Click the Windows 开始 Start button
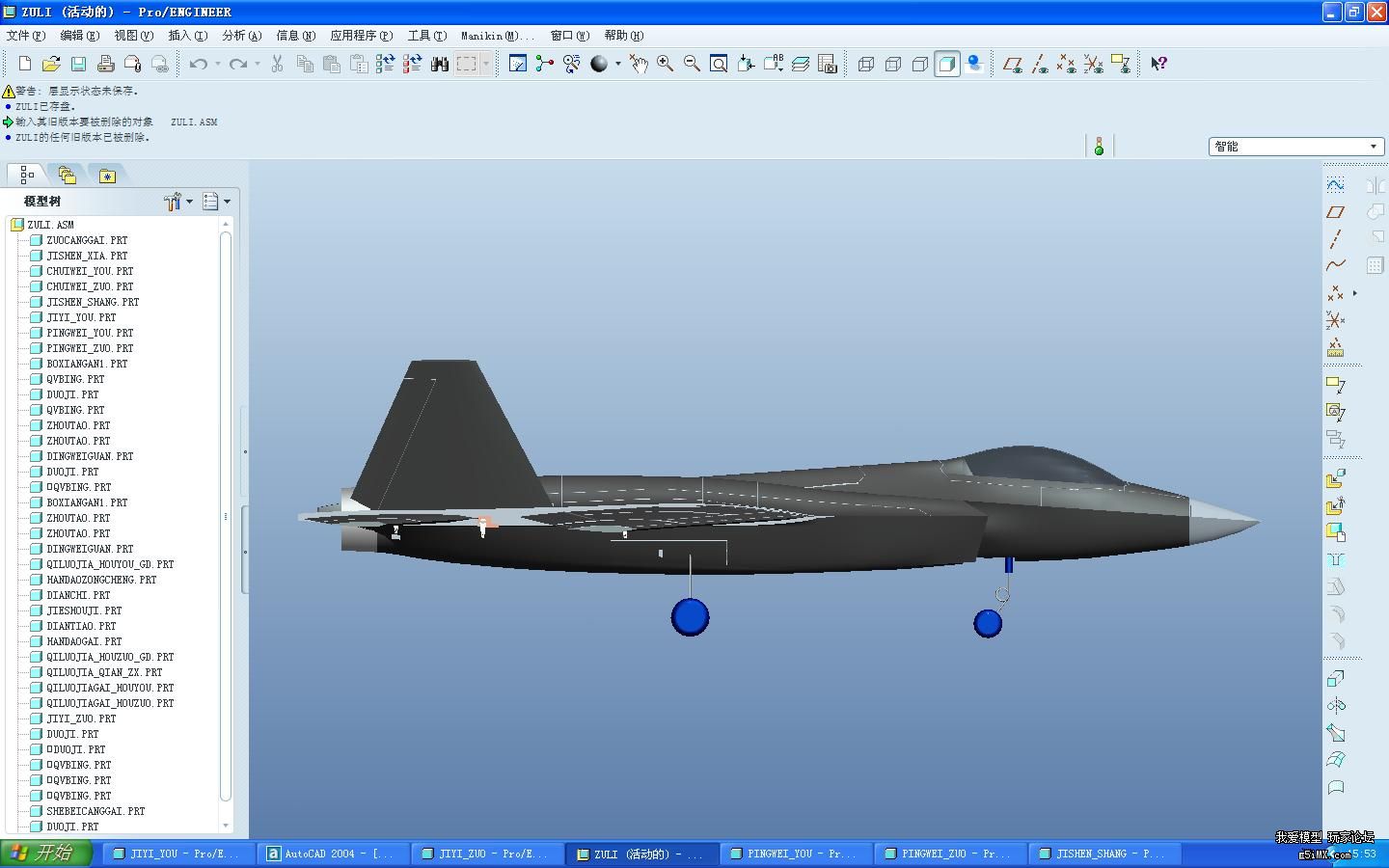This screenshot has width=1389, height=868. [x=45, y=854]
